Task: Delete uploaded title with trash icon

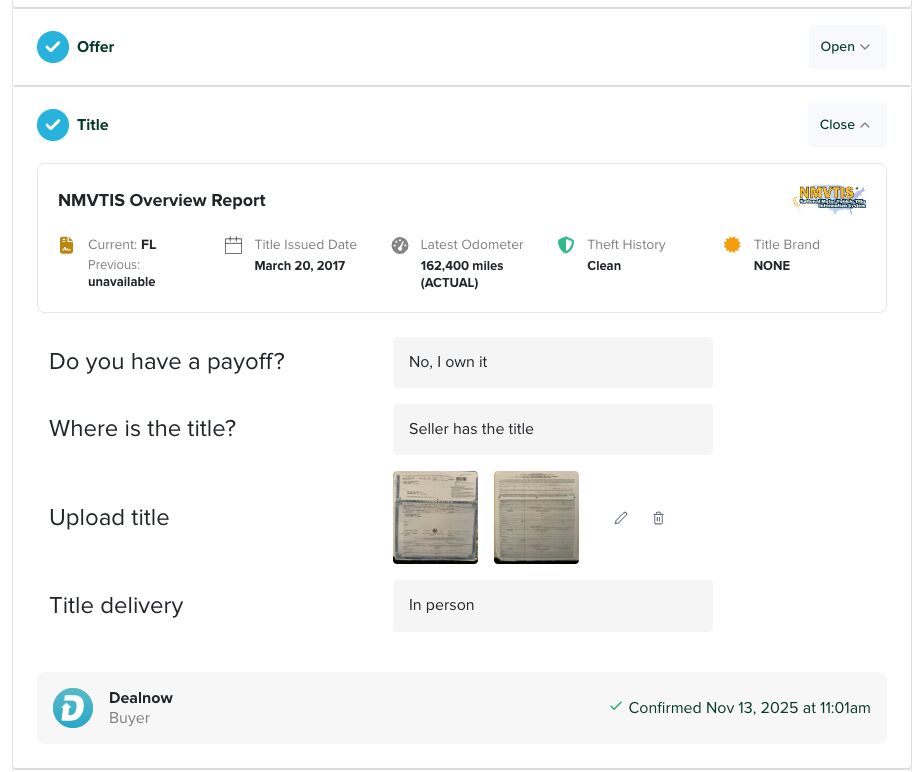Action: pyautogui.click(x=658, y=518)
